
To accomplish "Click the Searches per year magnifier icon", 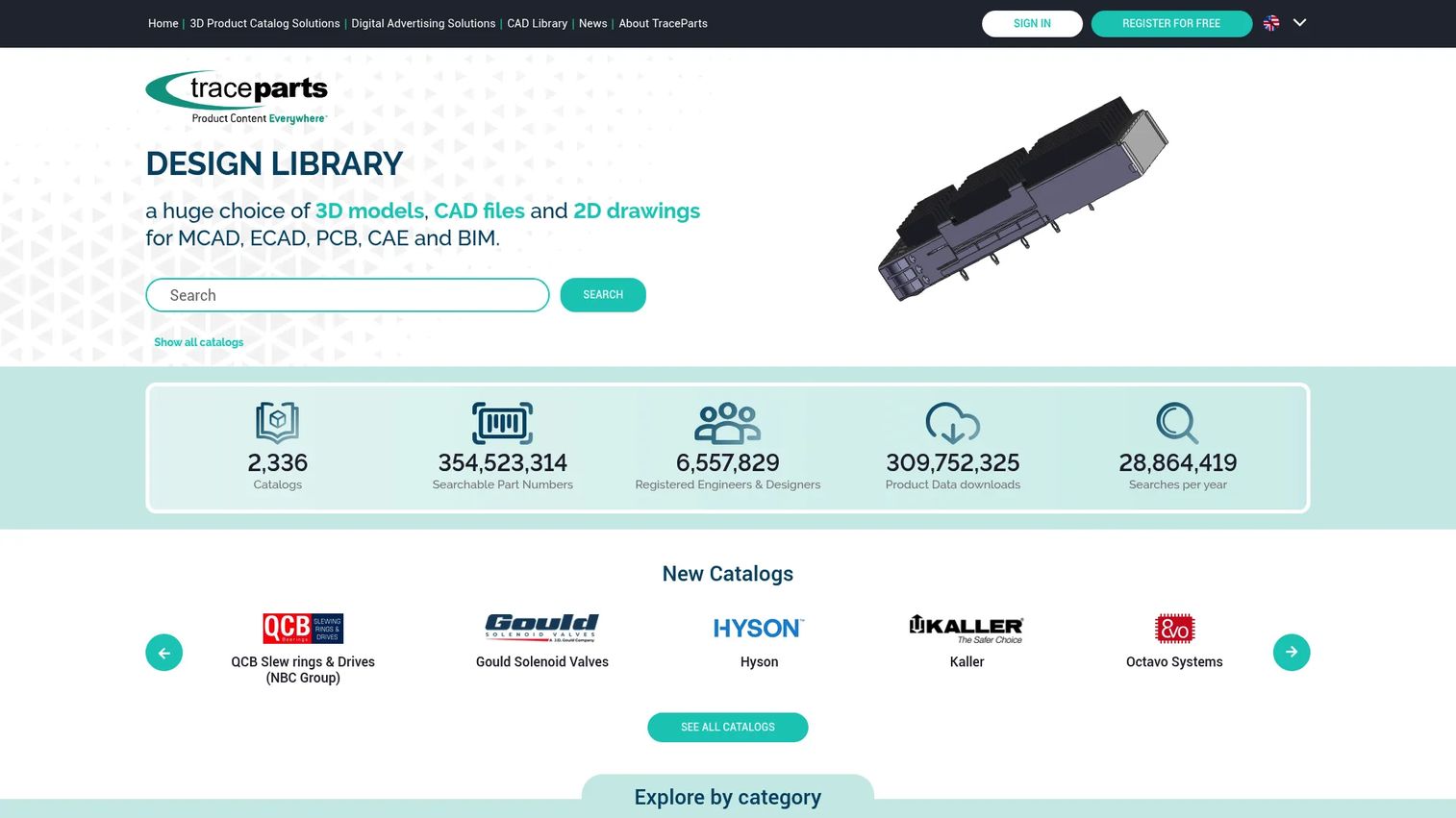I will click(1177, 423).
